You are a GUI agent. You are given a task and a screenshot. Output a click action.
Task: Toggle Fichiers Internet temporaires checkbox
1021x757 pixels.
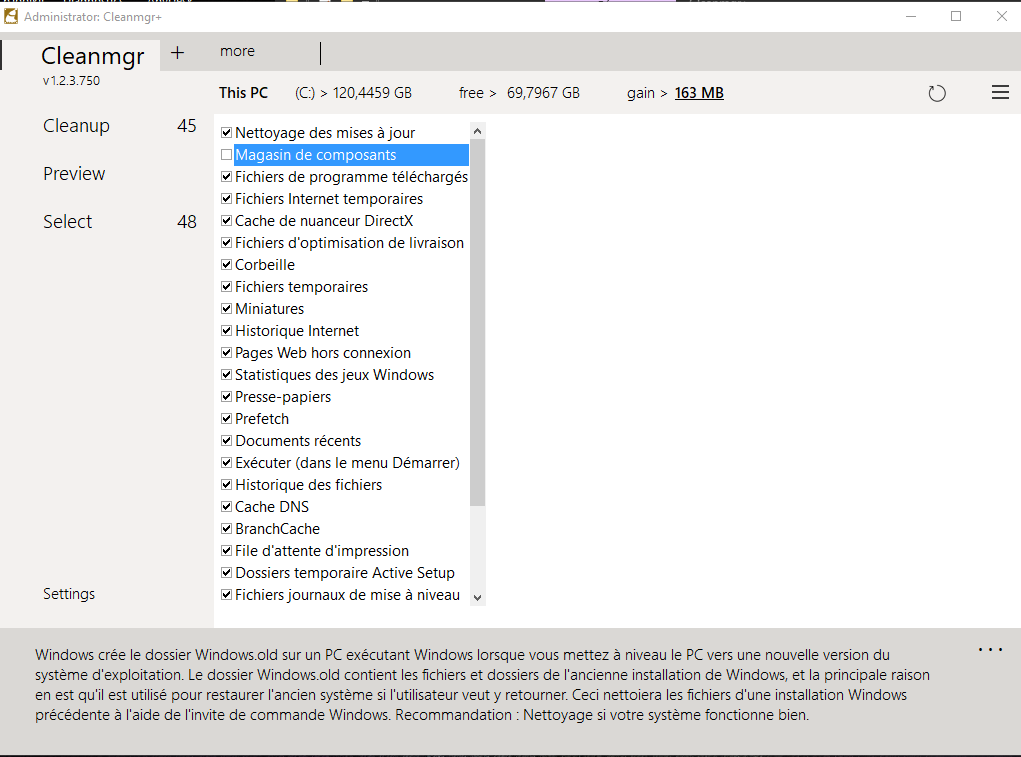(227, 199)
